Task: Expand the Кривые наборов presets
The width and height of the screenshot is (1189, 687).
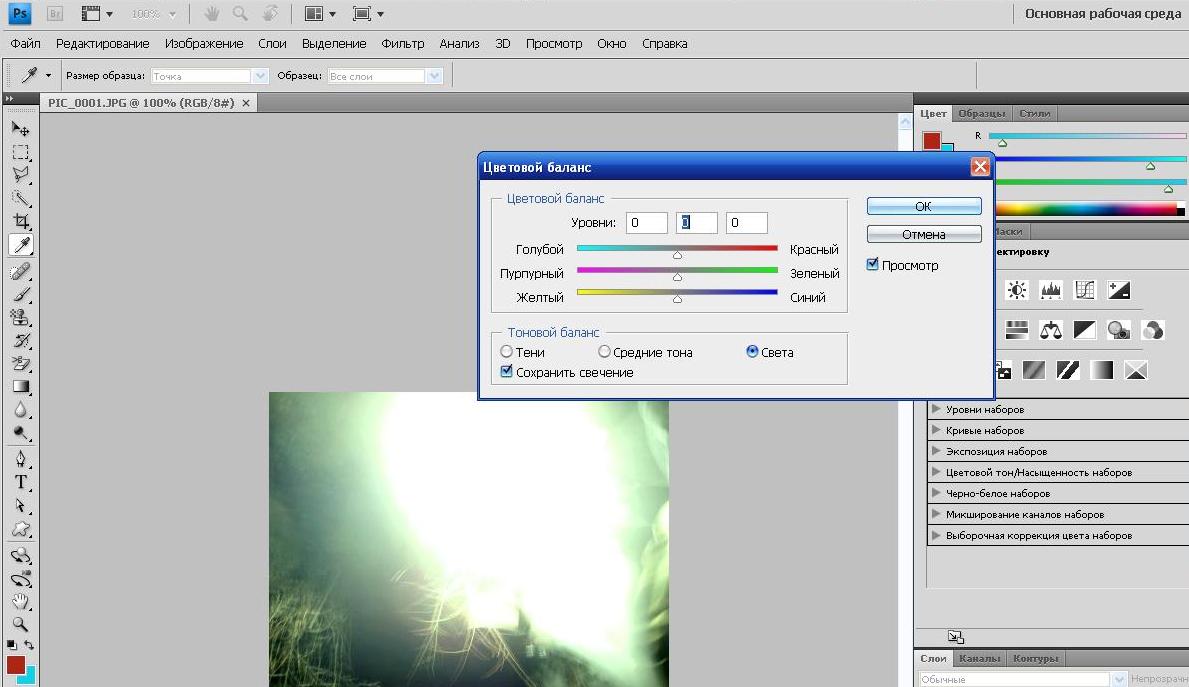Action: point(937,430)
